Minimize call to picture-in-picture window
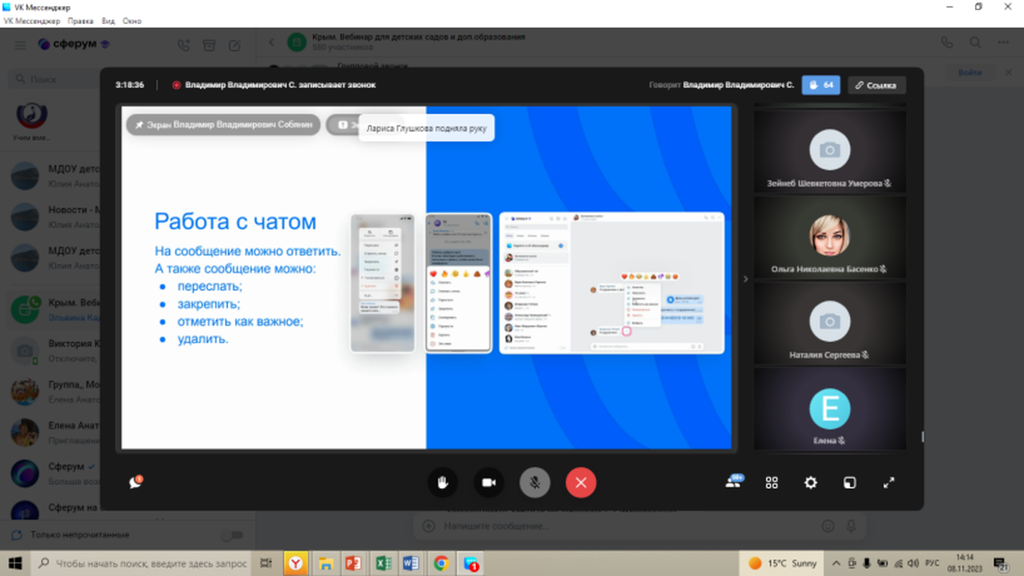 [849, 482]
